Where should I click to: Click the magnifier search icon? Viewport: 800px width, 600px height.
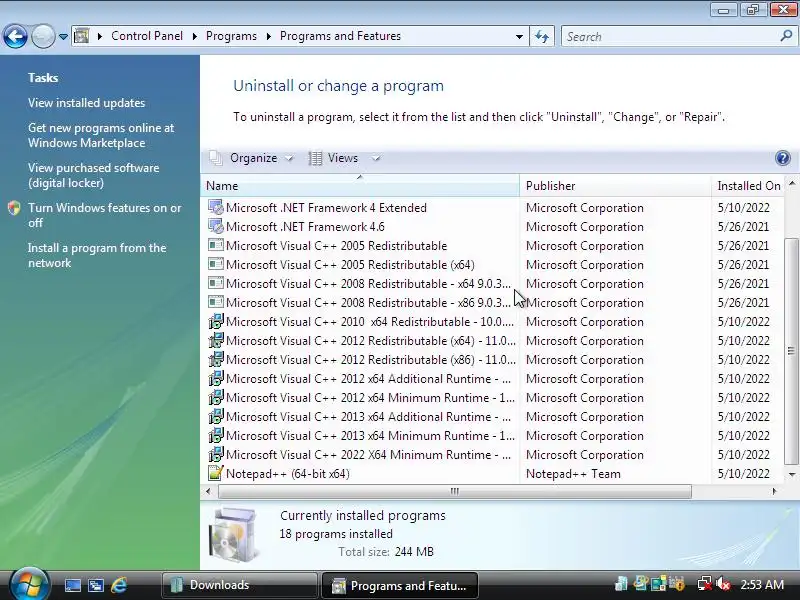click(x=786, y=36)
